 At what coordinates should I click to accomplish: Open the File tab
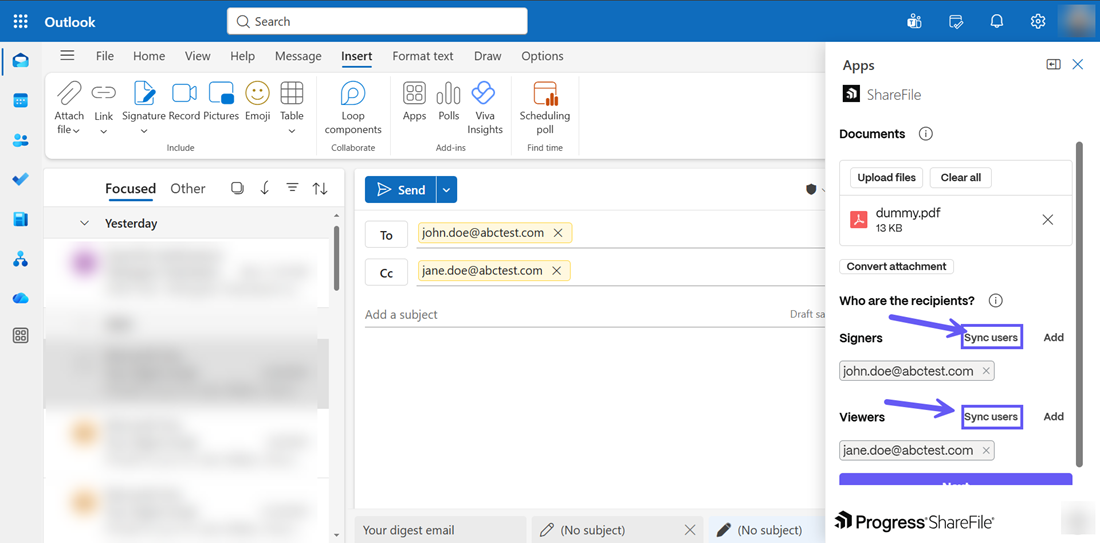tap(105, 56)
